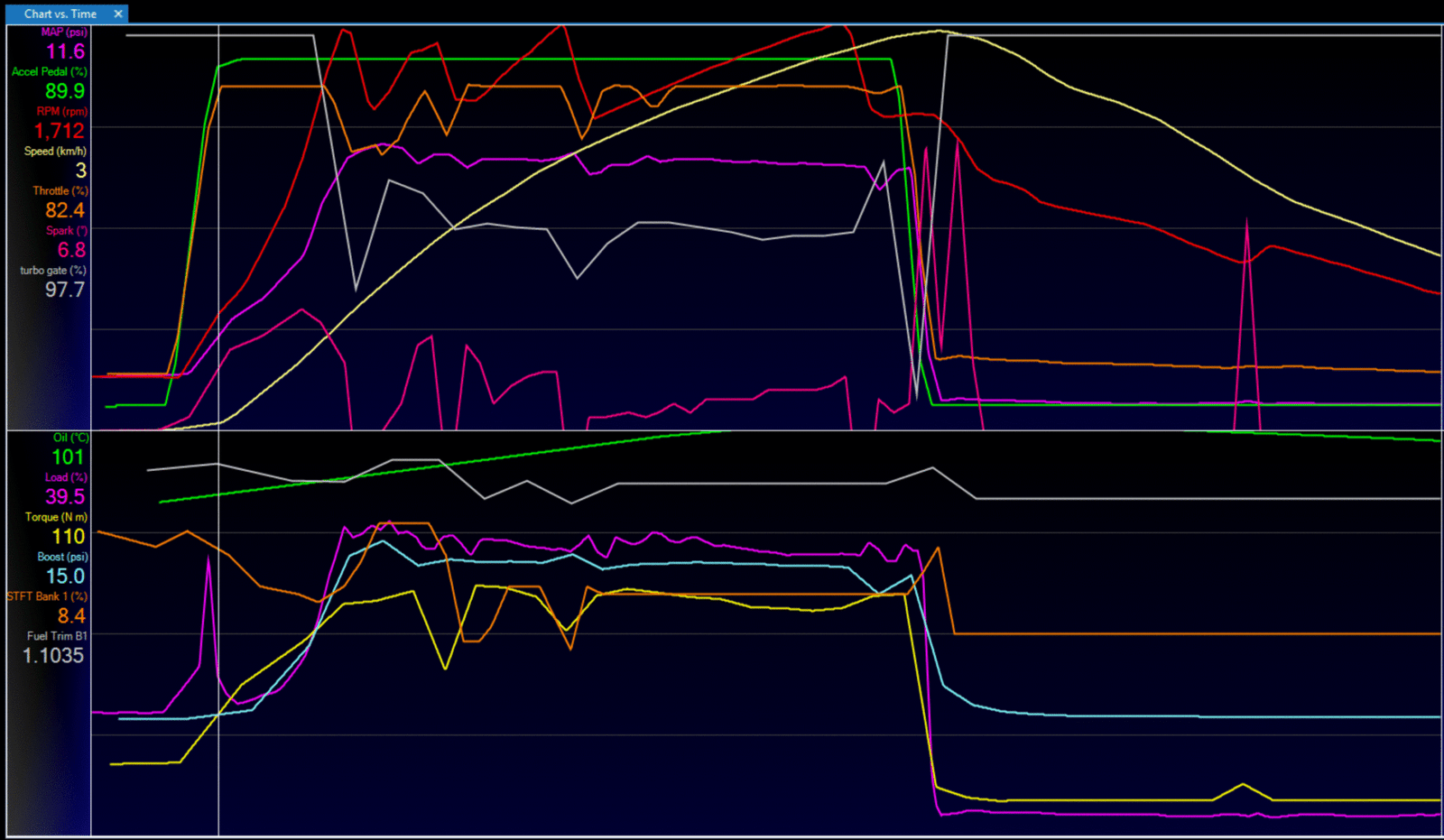Click the Accel Pedal (%) legend label

(x=50, y=71)
